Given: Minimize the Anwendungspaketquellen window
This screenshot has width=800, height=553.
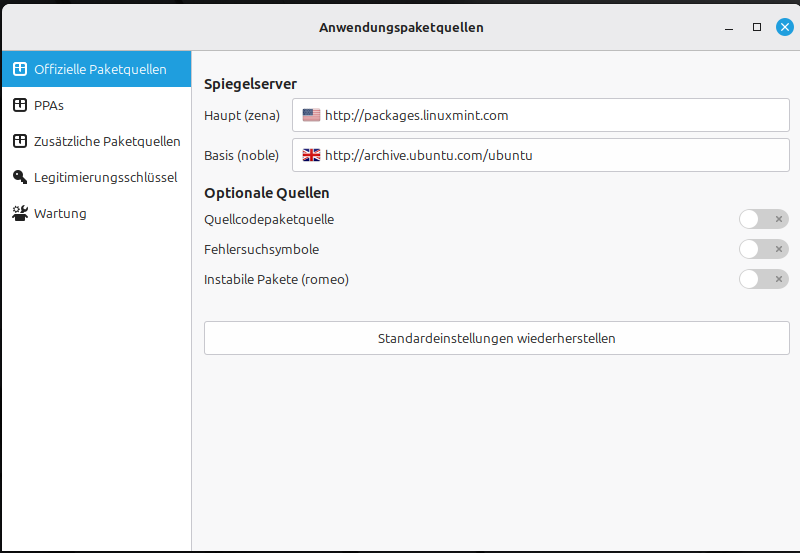Looking at the screenshot, I should coord(729,27).
